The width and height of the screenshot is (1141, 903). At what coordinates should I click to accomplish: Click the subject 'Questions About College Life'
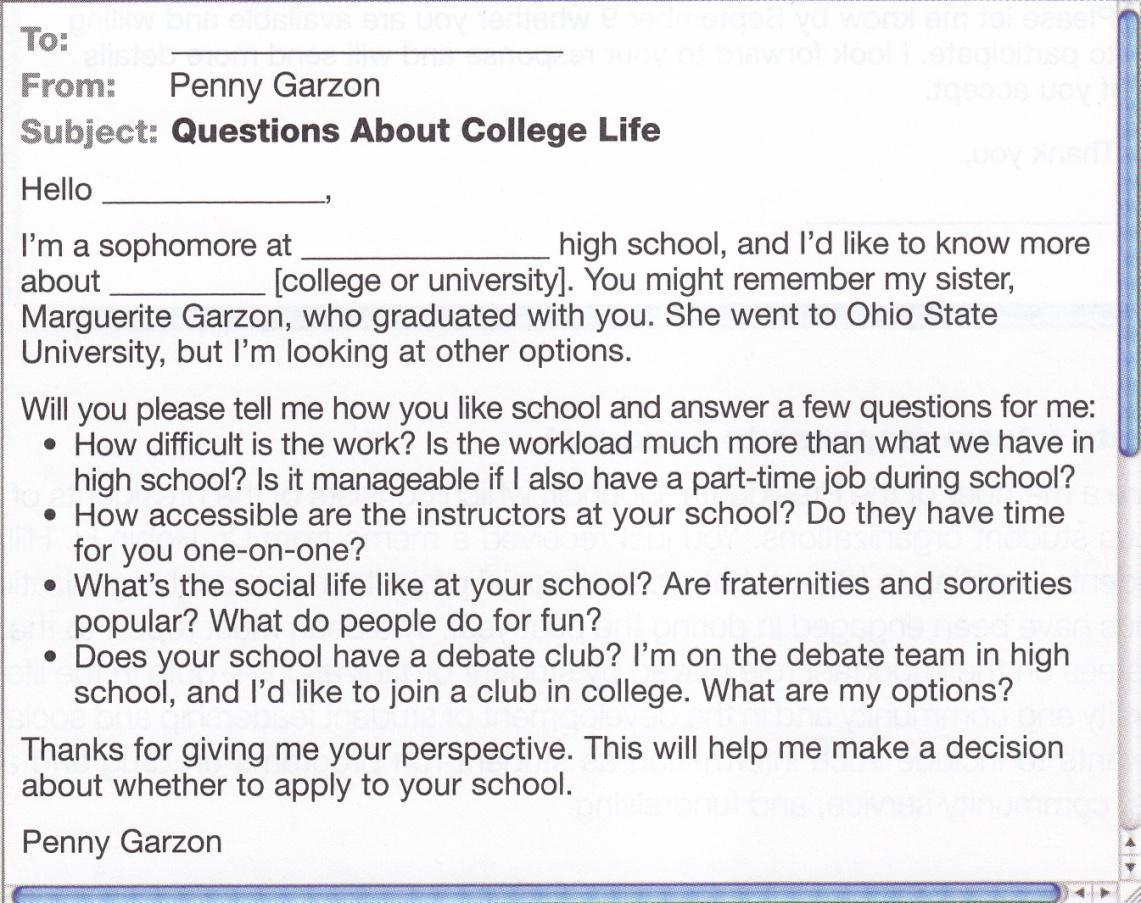click(416, 131)
